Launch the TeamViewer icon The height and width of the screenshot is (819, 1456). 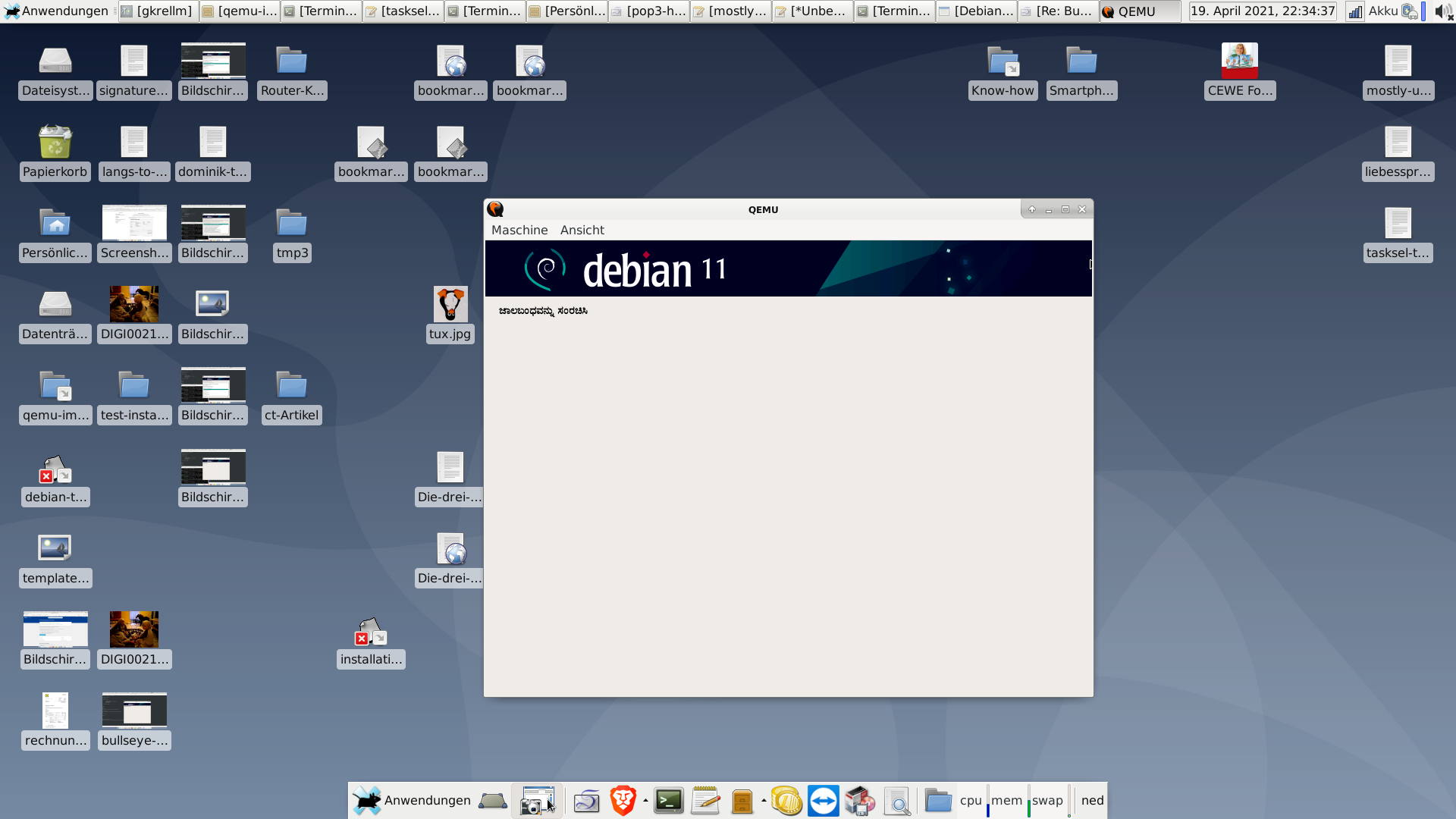click(823, 801)
